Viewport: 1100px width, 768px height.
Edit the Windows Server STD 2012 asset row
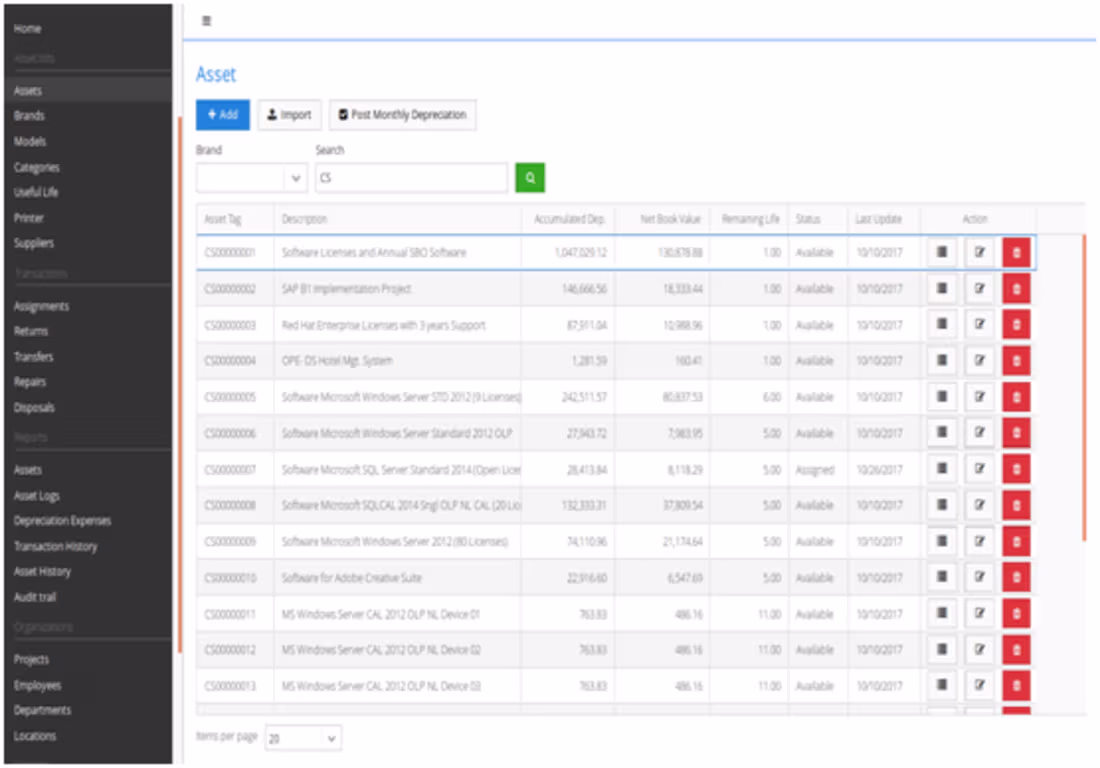click(x=979, y=396)
